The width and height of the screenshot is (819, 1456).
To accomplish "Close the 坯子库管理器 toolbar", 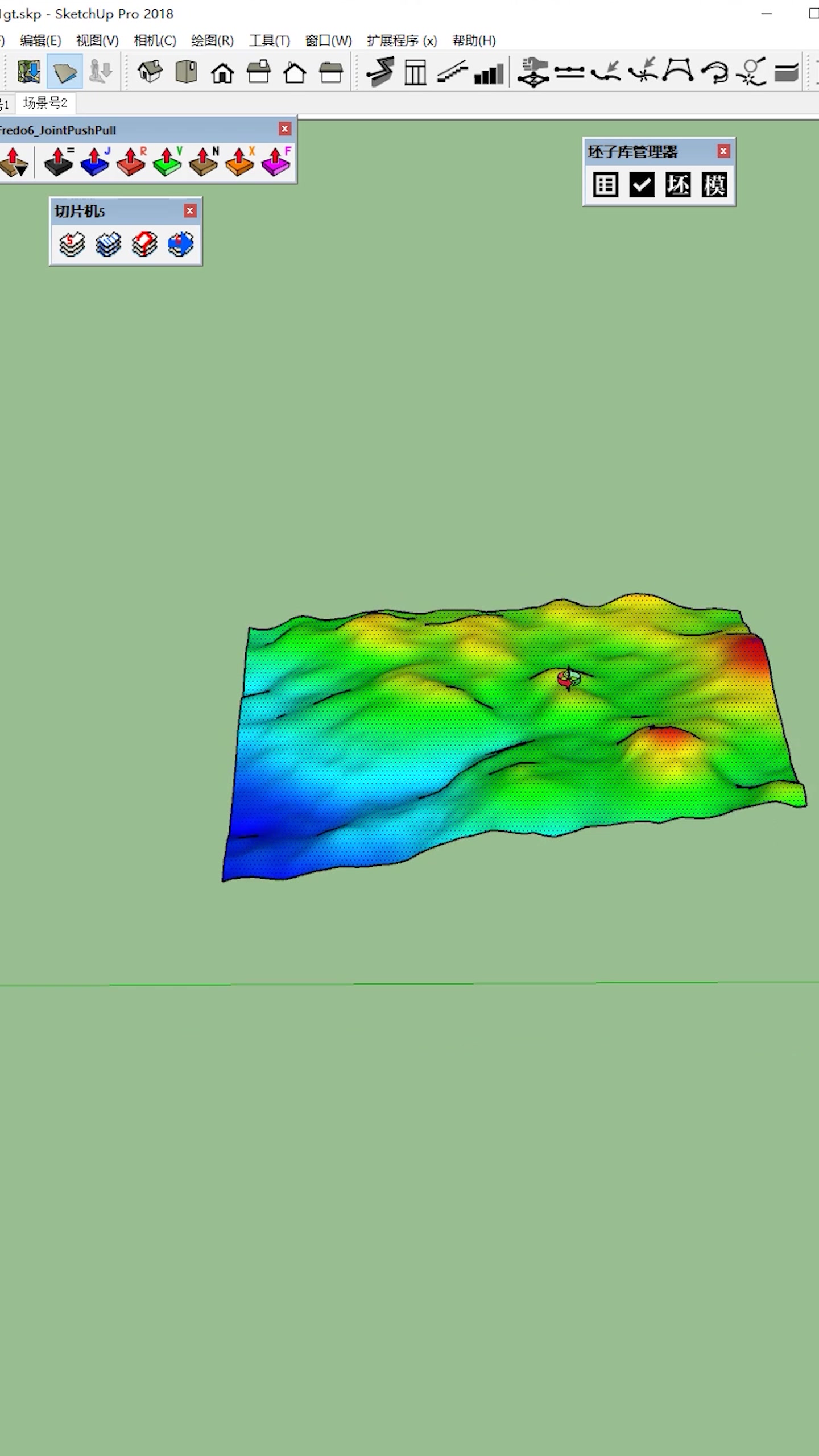I will point(723,151).
